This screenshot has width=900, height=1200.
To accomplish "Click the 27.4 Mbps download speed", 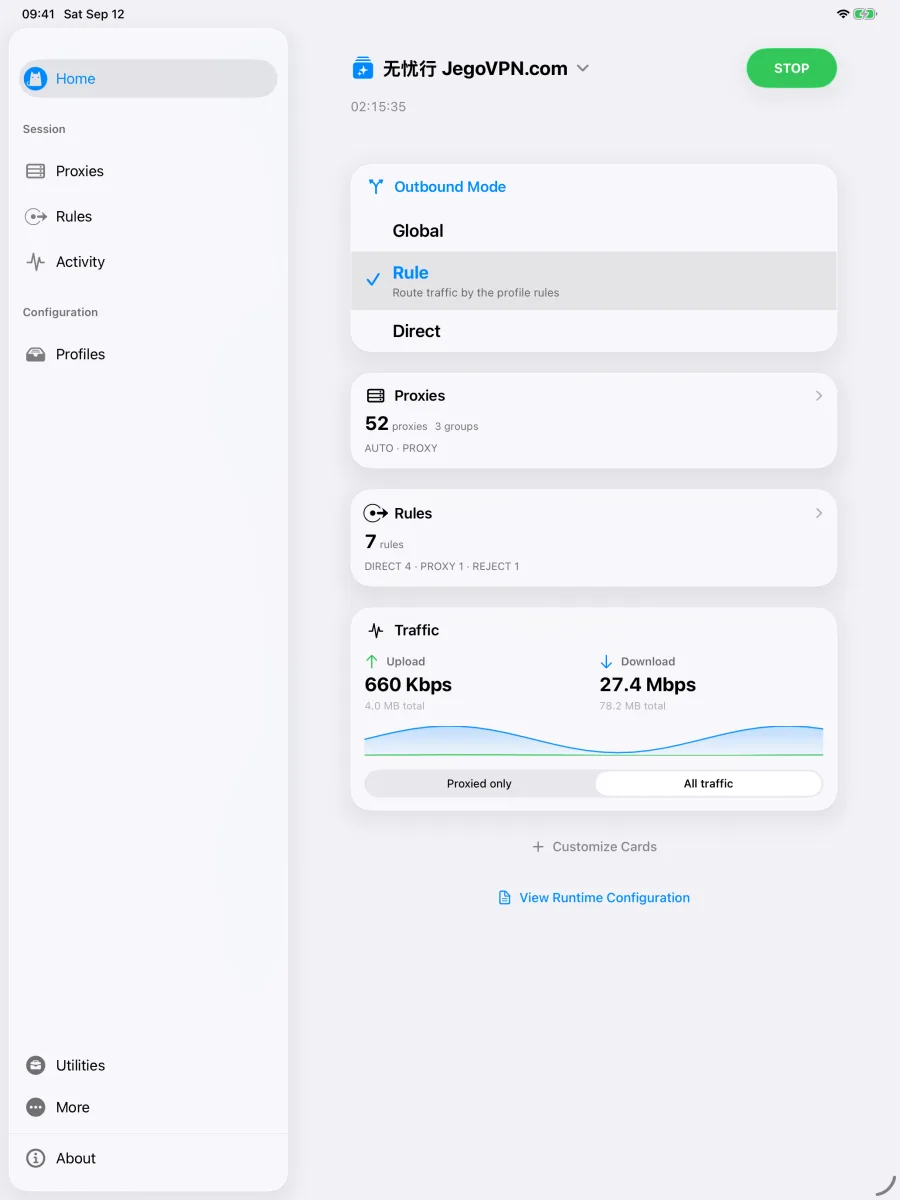I will [648, 685].
